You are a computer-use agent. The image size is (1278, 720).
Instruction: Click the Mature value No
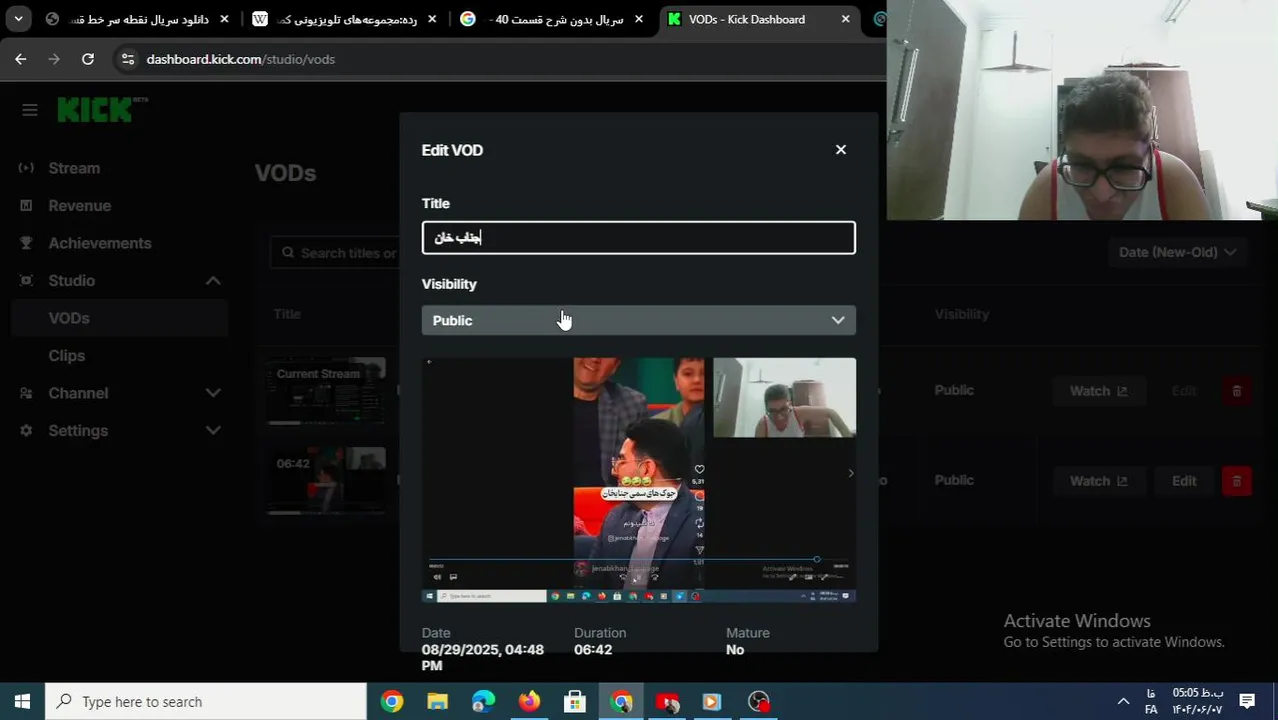(x=735, y=650)
